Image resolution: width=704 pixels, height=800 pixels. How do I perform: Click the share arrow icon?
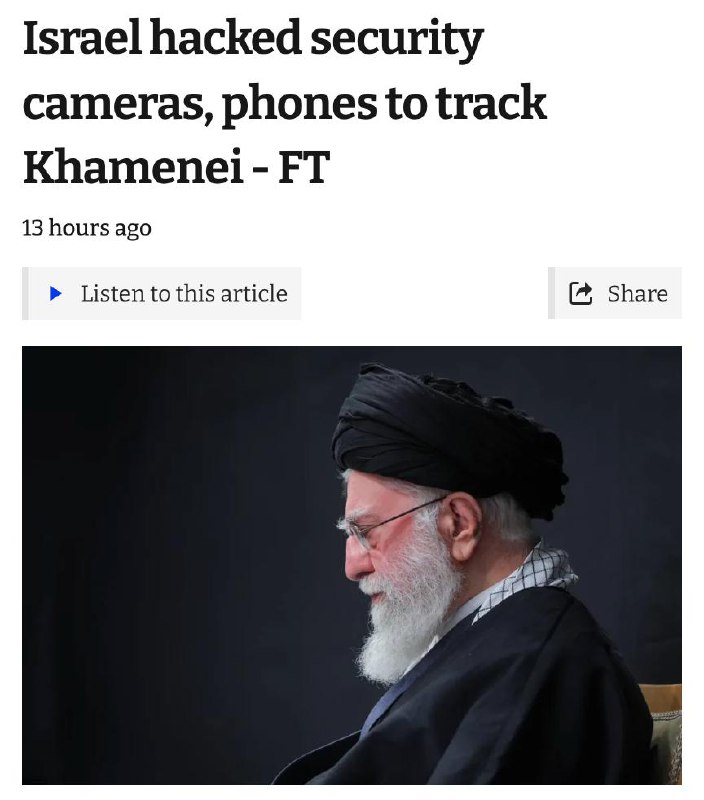581,293
